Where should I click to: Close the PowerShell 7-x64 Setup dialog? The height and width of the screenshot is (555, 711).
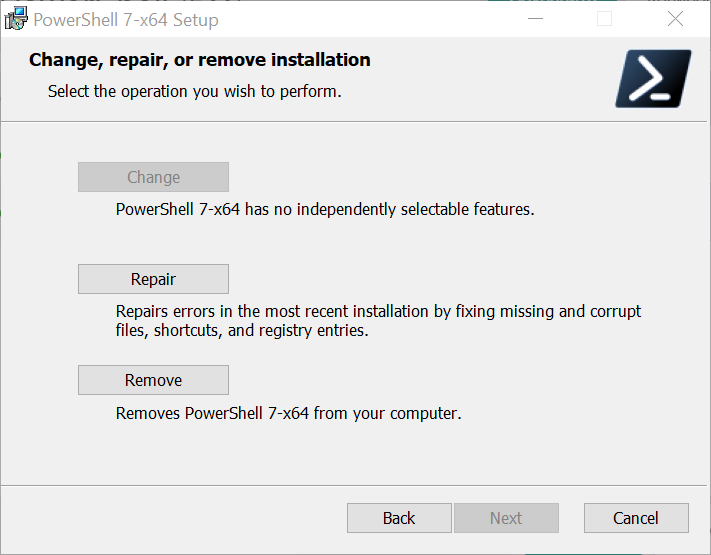click(674, 19)
